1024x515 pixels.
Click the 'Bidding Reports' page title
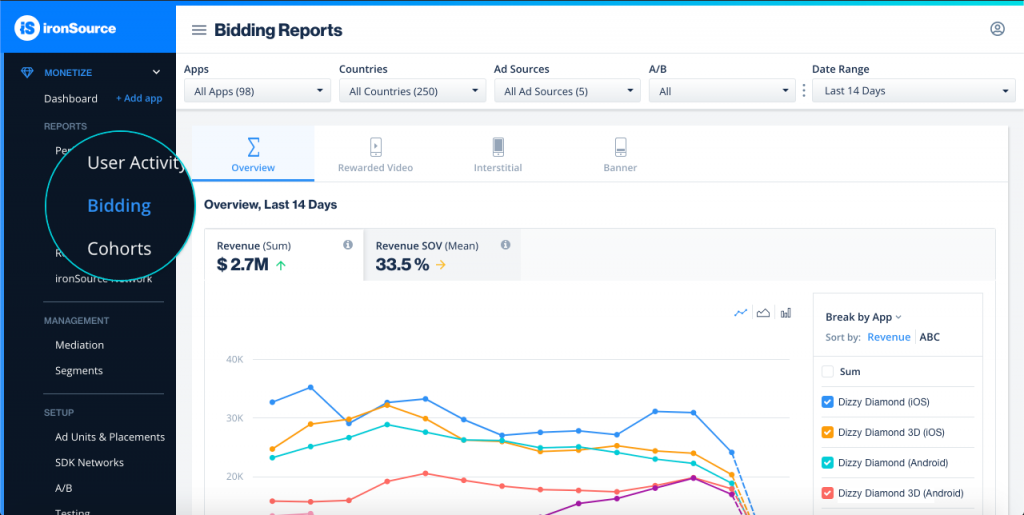278,30
